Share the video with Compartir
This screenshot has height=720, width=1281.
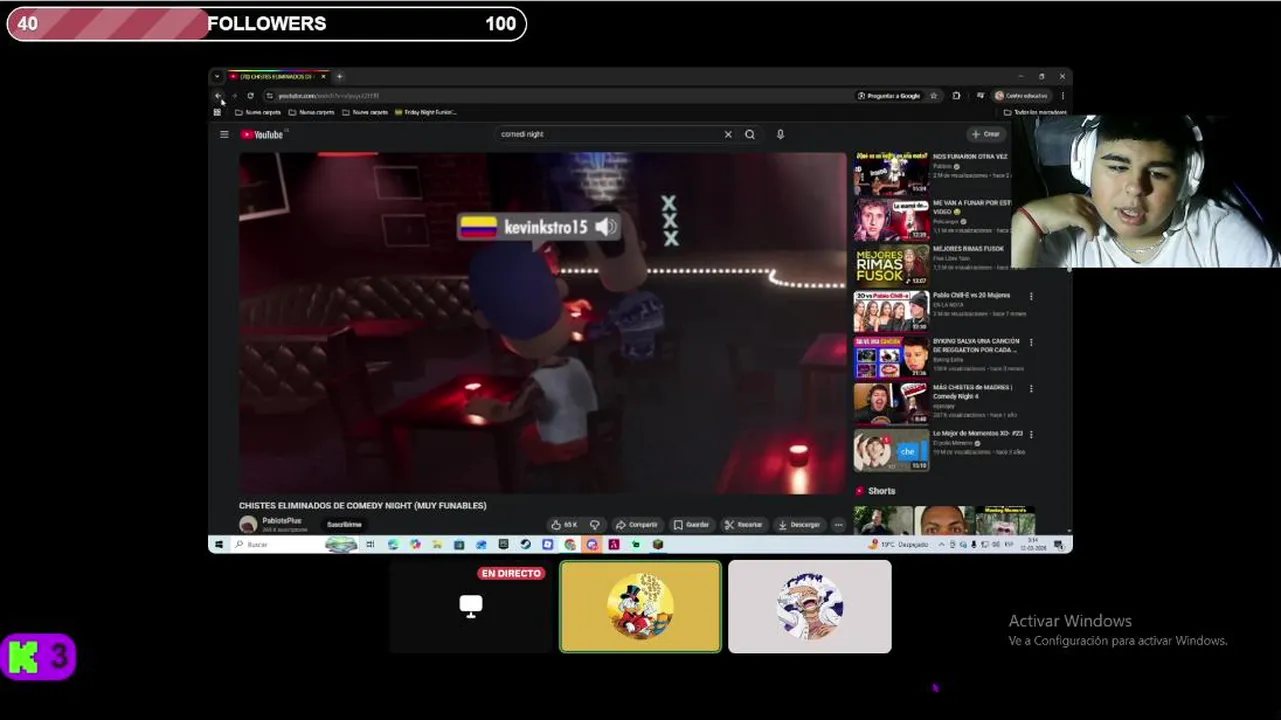[636, 524]
